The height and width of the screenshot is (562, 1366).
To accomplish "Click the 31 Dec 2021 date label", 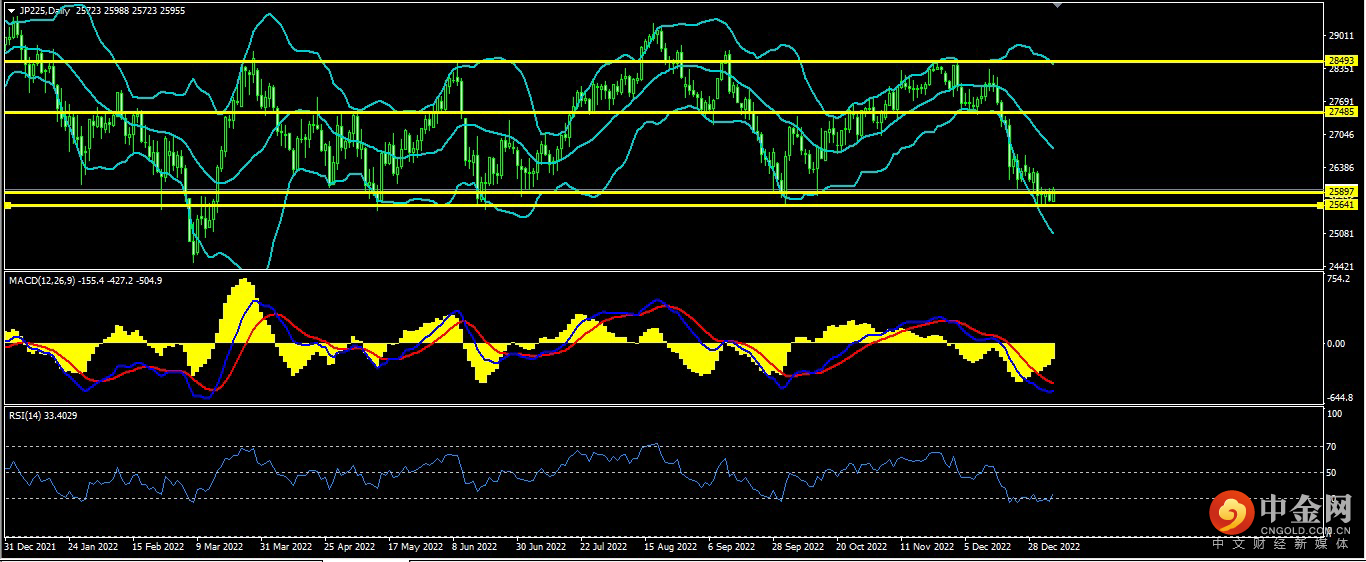I will coord(28,548).
